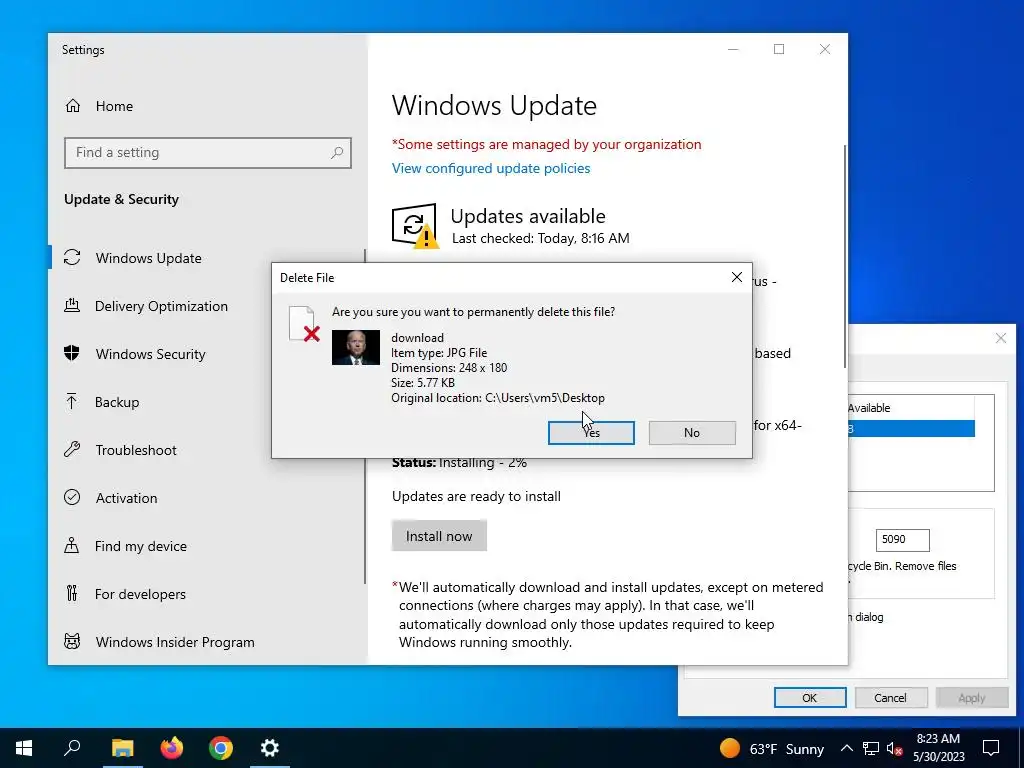
Task: Click Cancel in the background properties dialog
Action: tap(890, 697)
